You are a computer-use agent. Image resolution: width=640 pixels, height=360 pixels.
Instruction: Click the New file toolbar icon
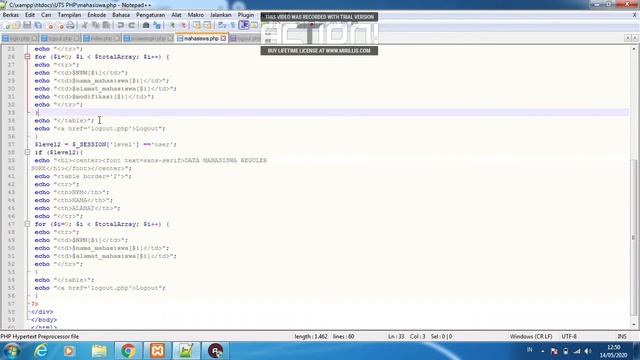(7, 25)
